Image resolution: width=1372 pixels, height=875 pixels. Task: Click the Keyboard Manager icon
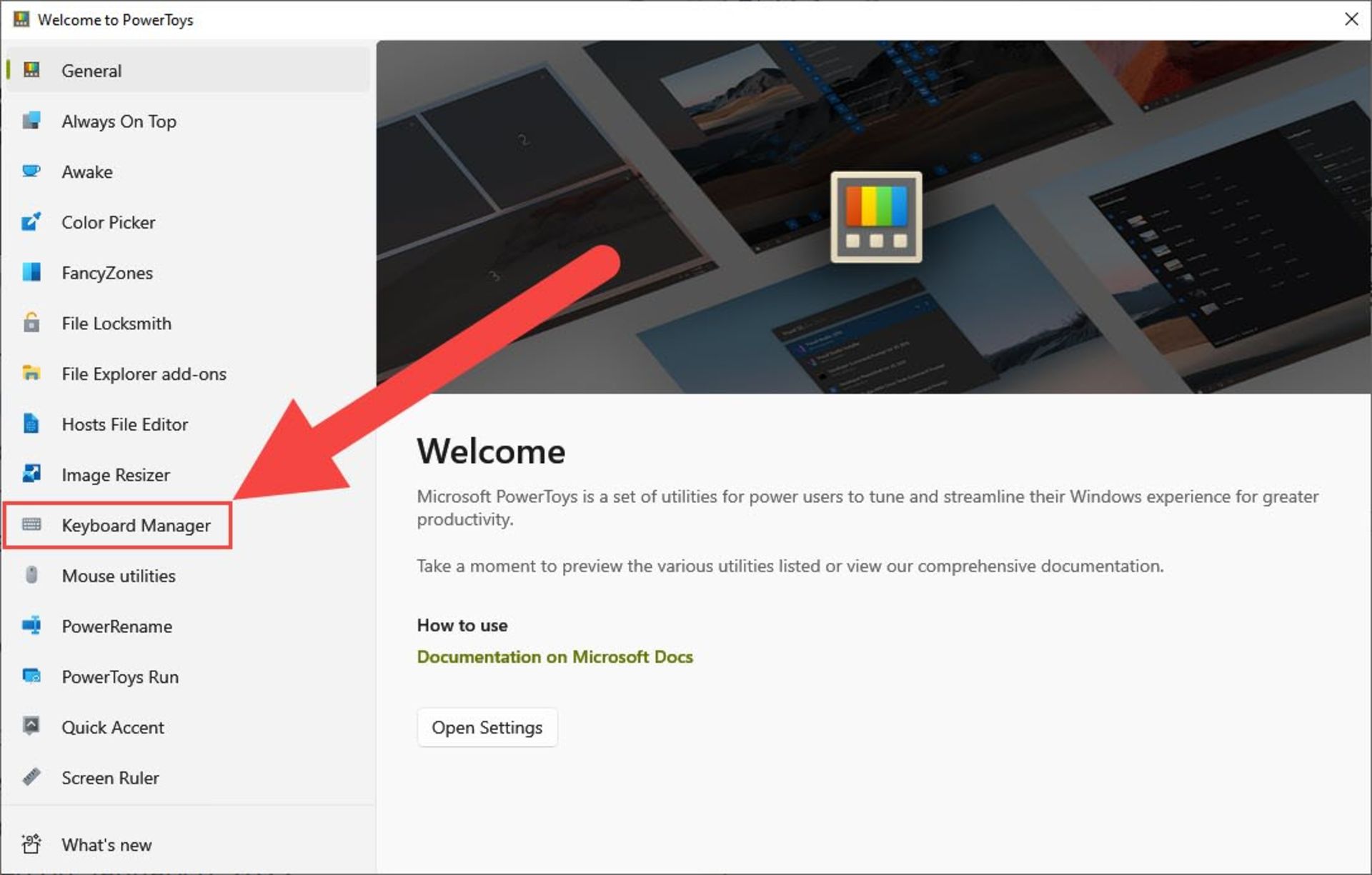[x=31, y=525]
